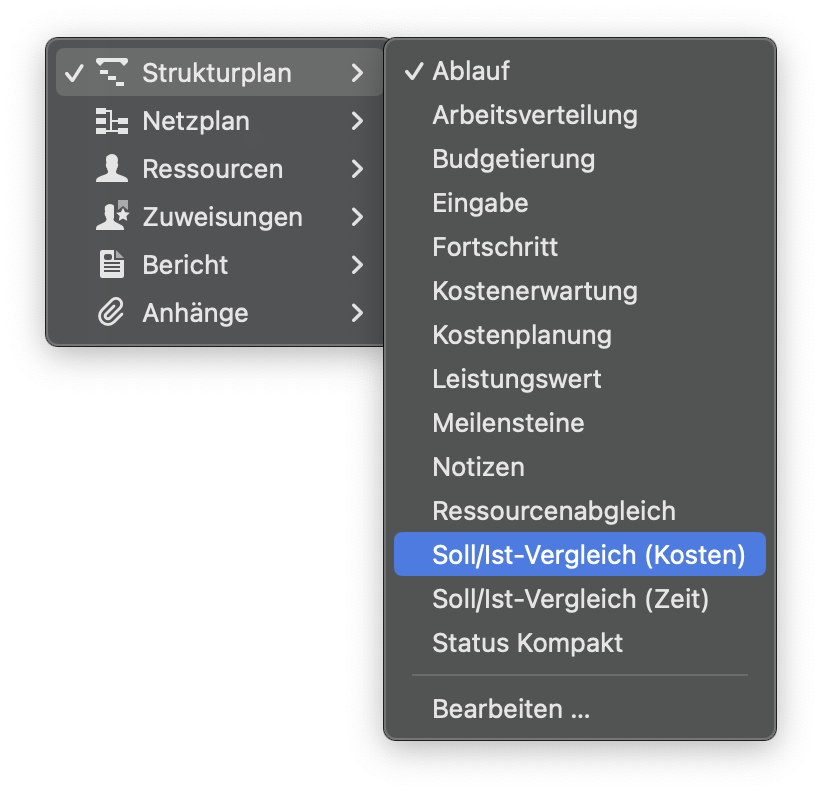The height and width of the screenshot is (794, 822).
Task: Click the Bericht report document icon
Action: click(x=113, y=265)
